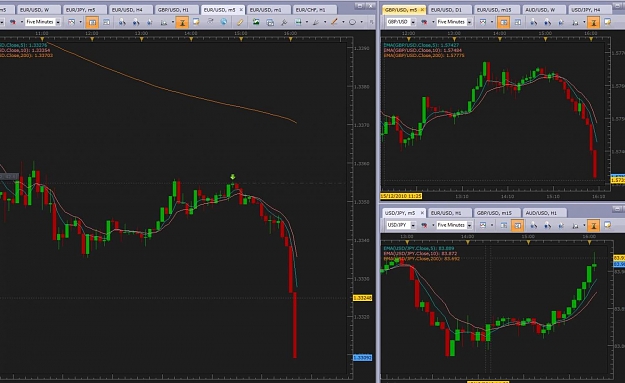The image size is (625, 383).
Task: Switch to the EUR/USD, W chart tab
Action: tap(39, 10)
